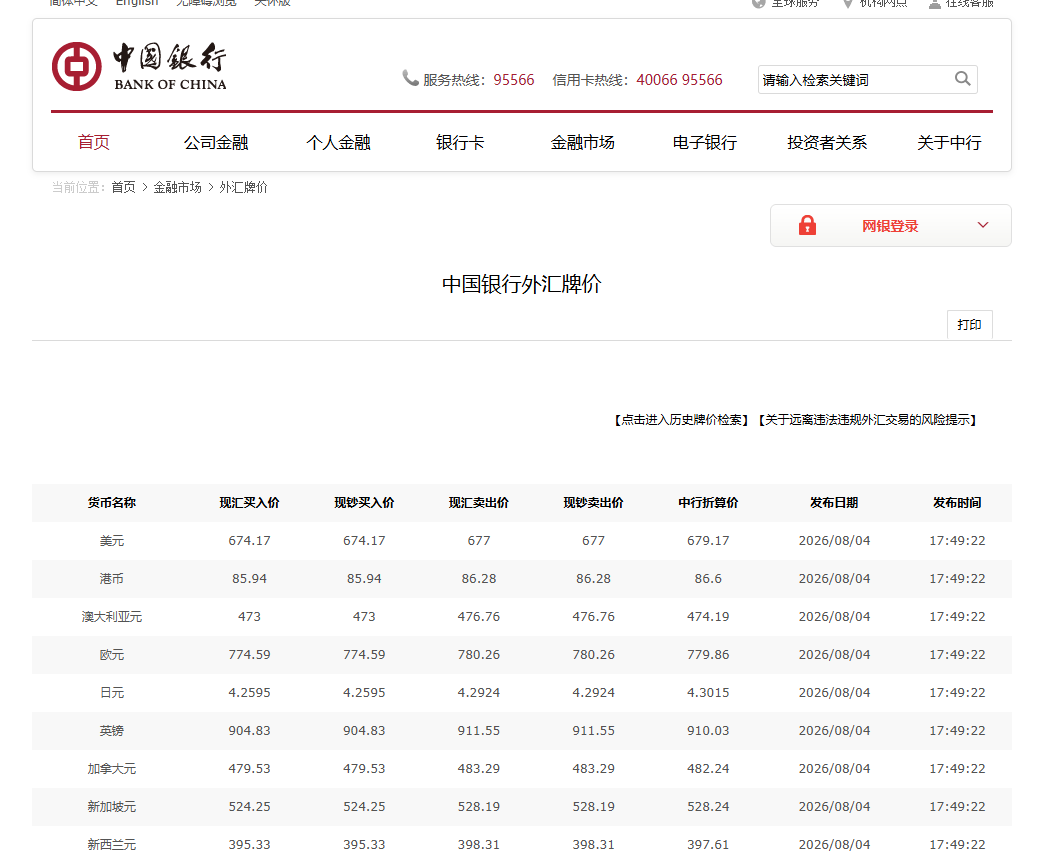The image size is (1043, 864).
Task: Click 英镑 现汇卖出价 911.55 cell
Action: (x=479, y=730)
